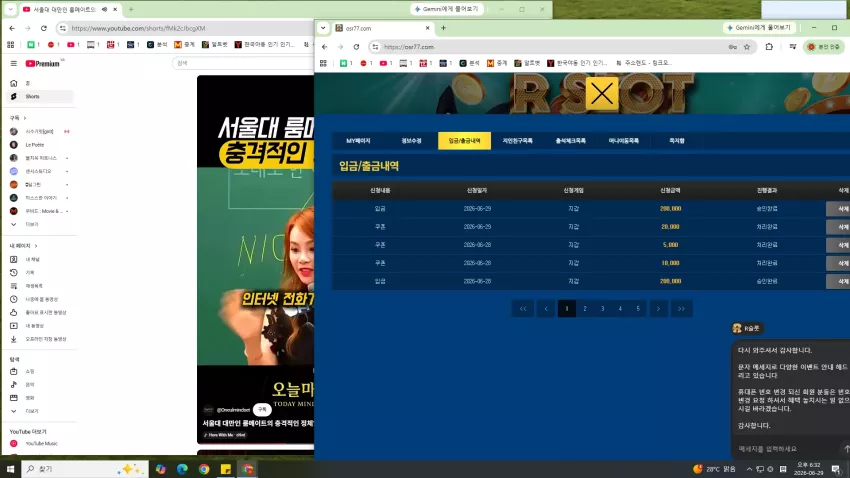Click Ask Gemini button in osr77 window
The width and height of the screenshot is (850, 478).
pos(759,28)
